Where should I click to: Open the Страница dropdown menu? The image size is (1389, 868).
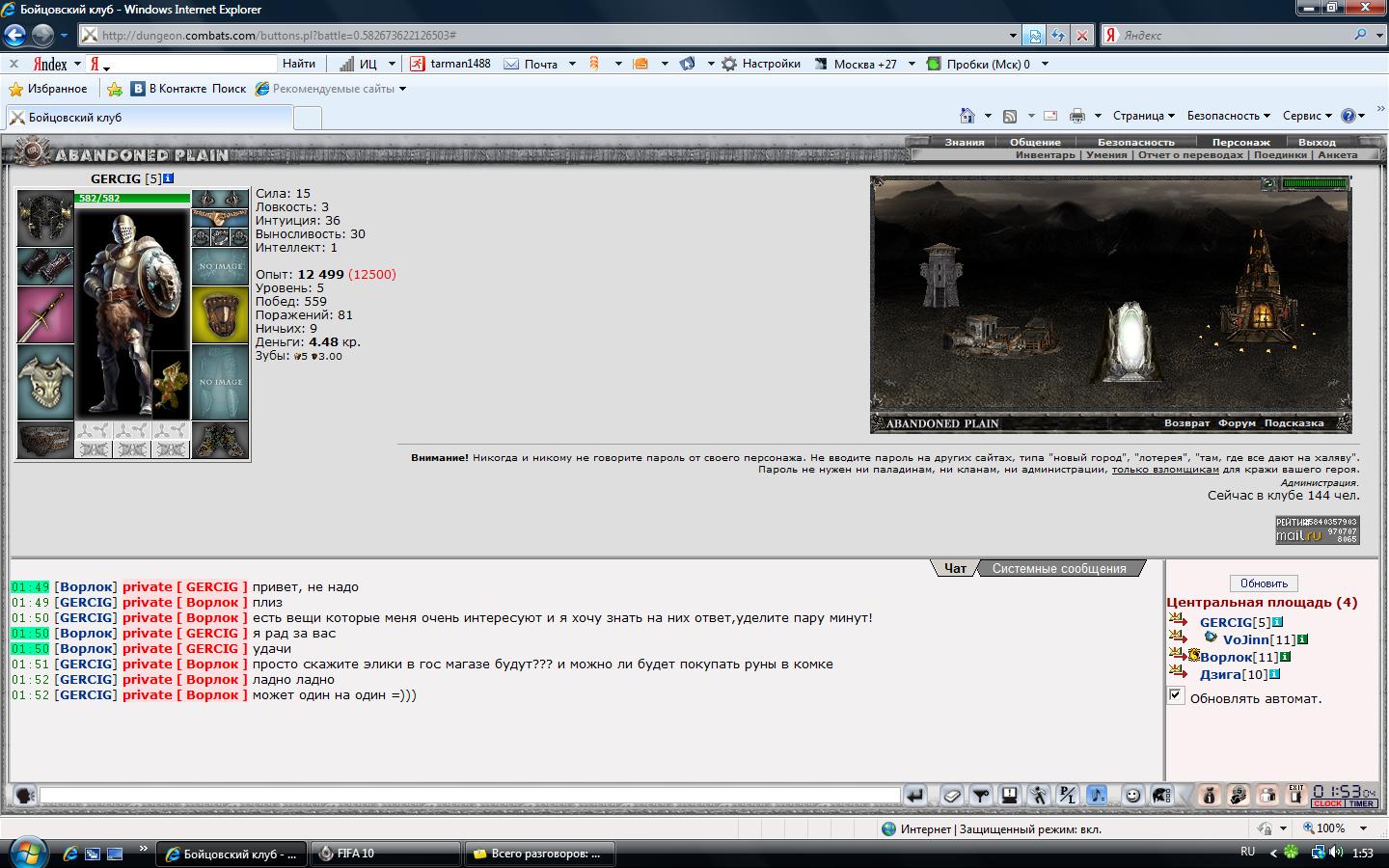click(1143, 116)
